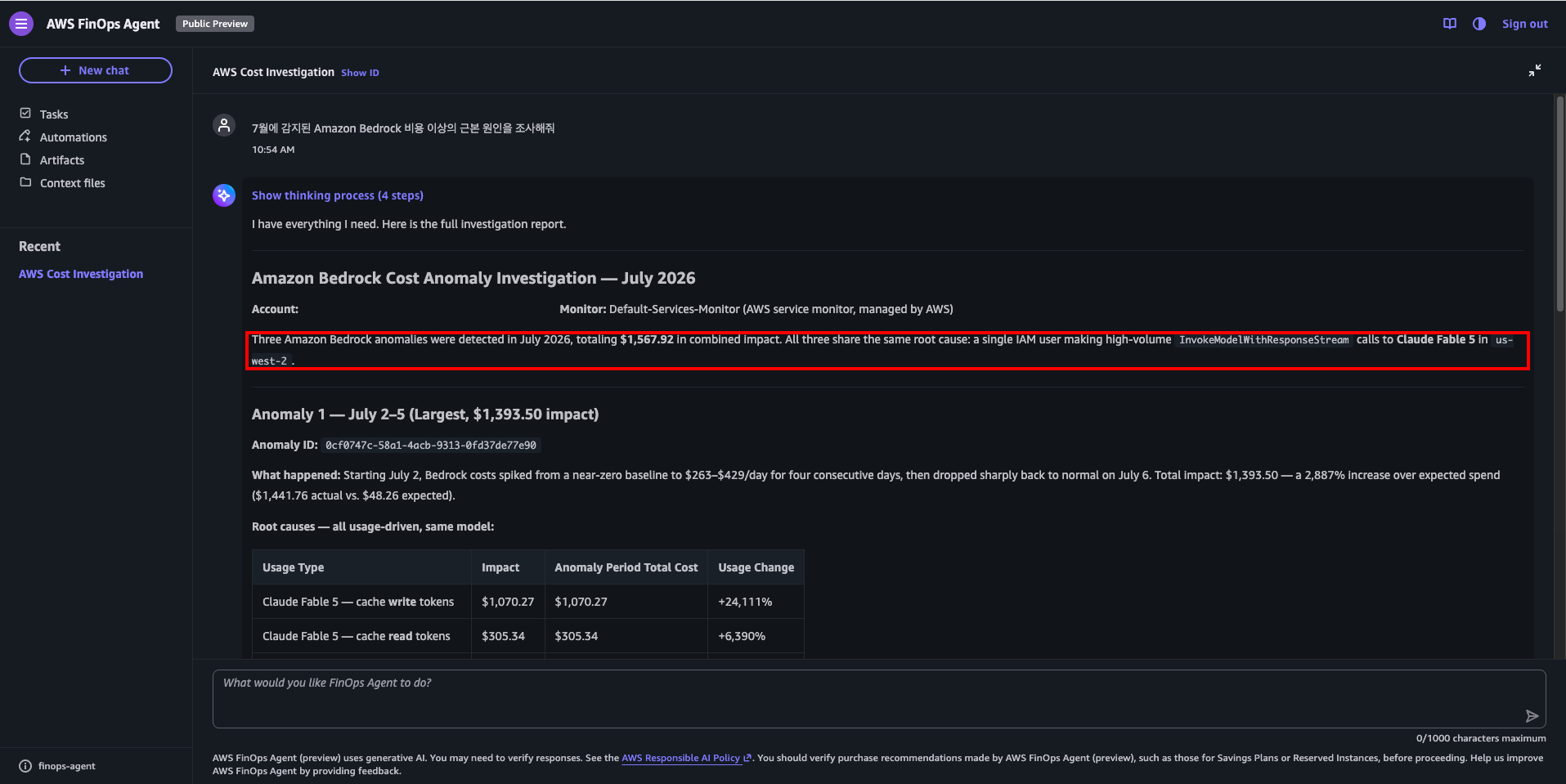
Task: Click the Recent section heading
Action: 39,247
